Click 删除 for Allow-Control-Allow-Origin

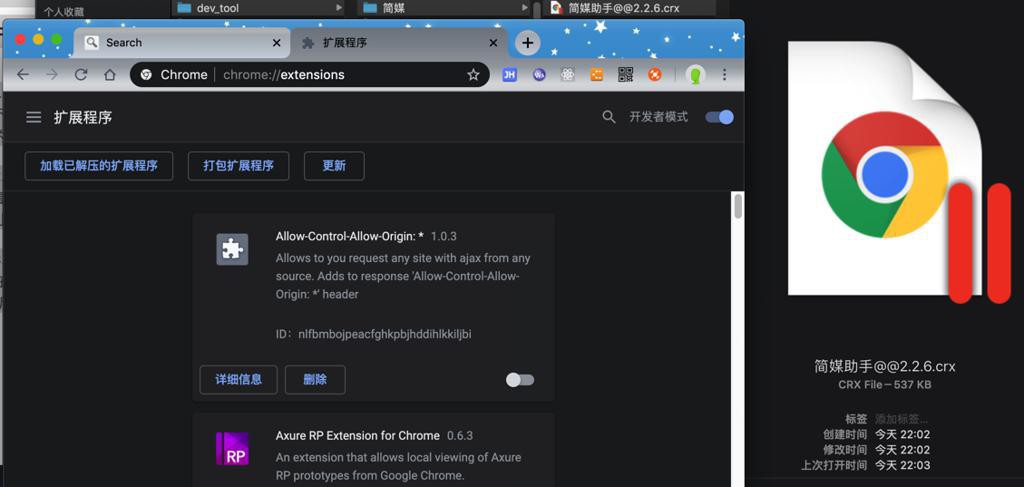(x=315, y=379)
